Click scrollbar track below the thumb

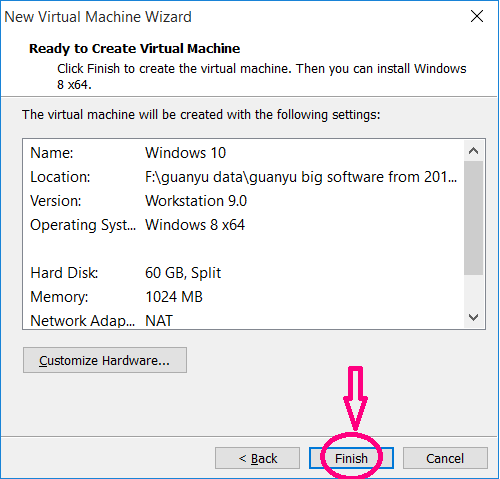[x=473, y=291]
